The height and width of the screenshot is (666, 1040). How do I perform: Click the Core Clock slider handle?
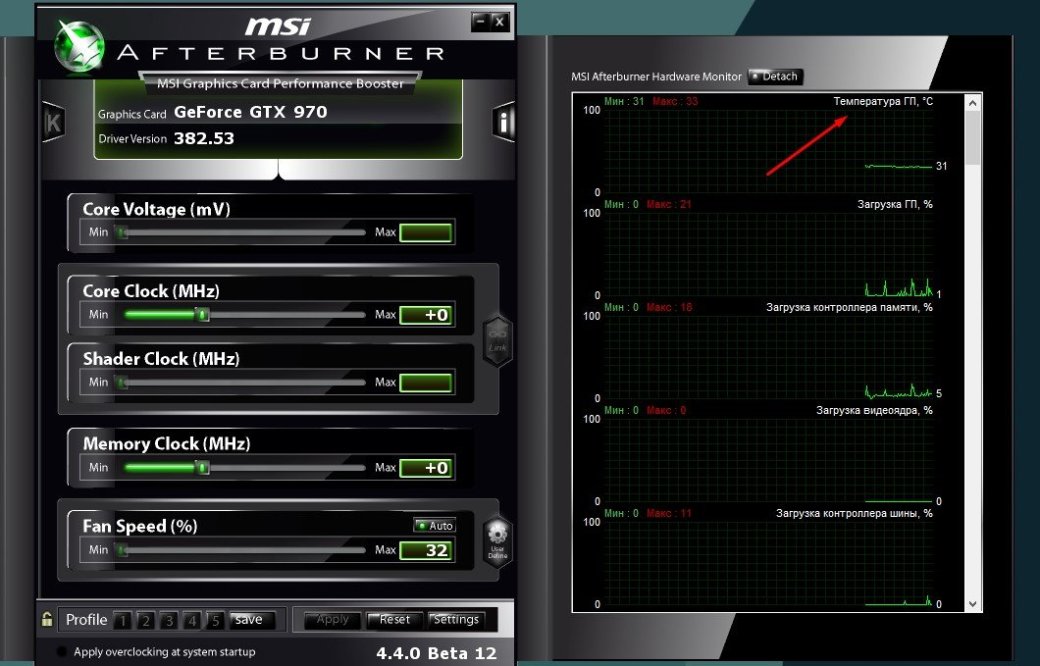tap(203, 314)
